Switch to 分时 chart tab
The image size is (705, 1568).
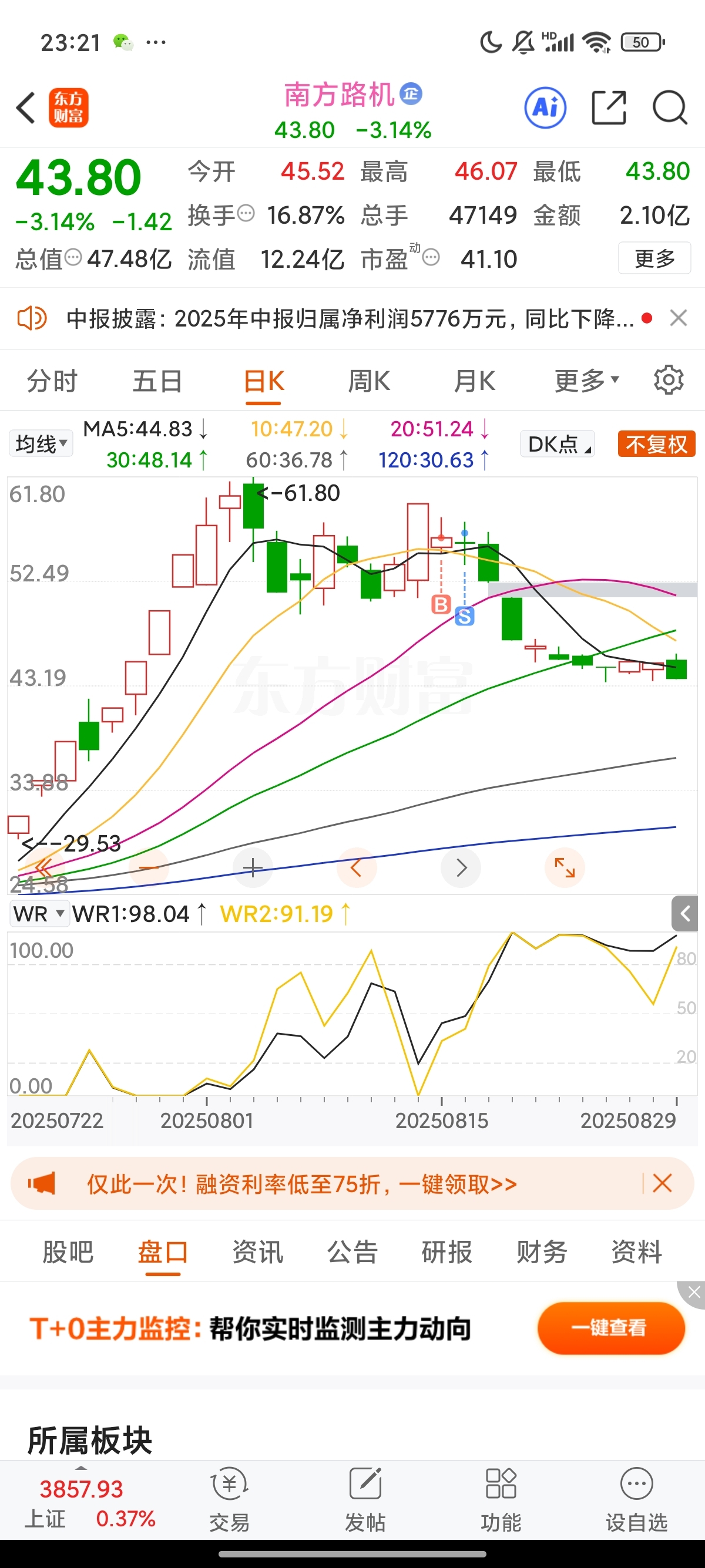(52, 381)
